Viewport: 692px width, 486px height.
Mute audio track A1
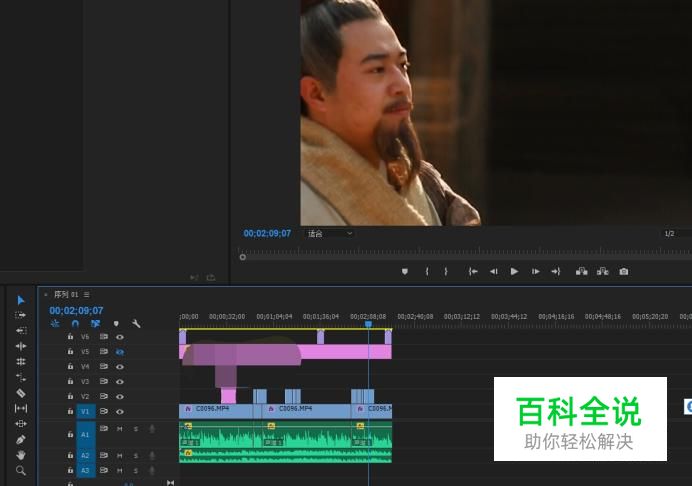point(120,429)
